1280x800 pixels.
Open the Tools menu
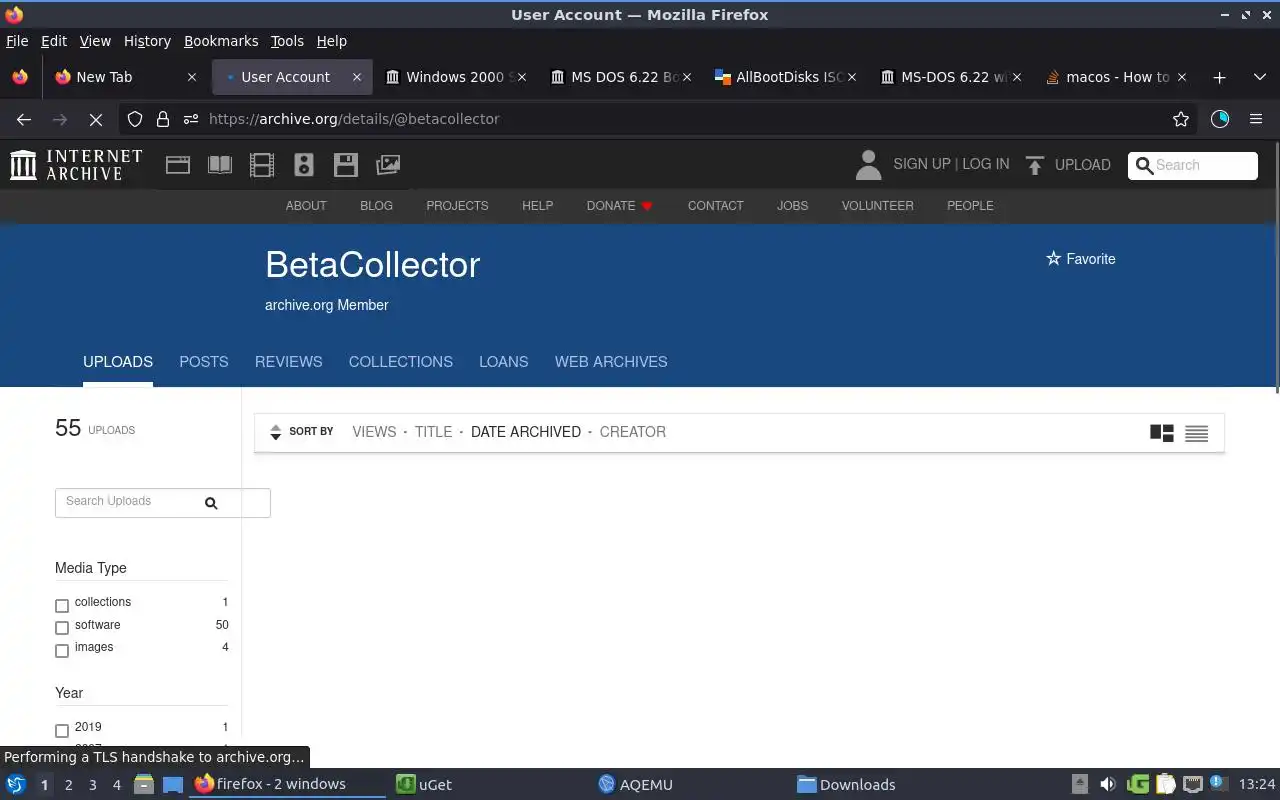click(x=287, y=41)
